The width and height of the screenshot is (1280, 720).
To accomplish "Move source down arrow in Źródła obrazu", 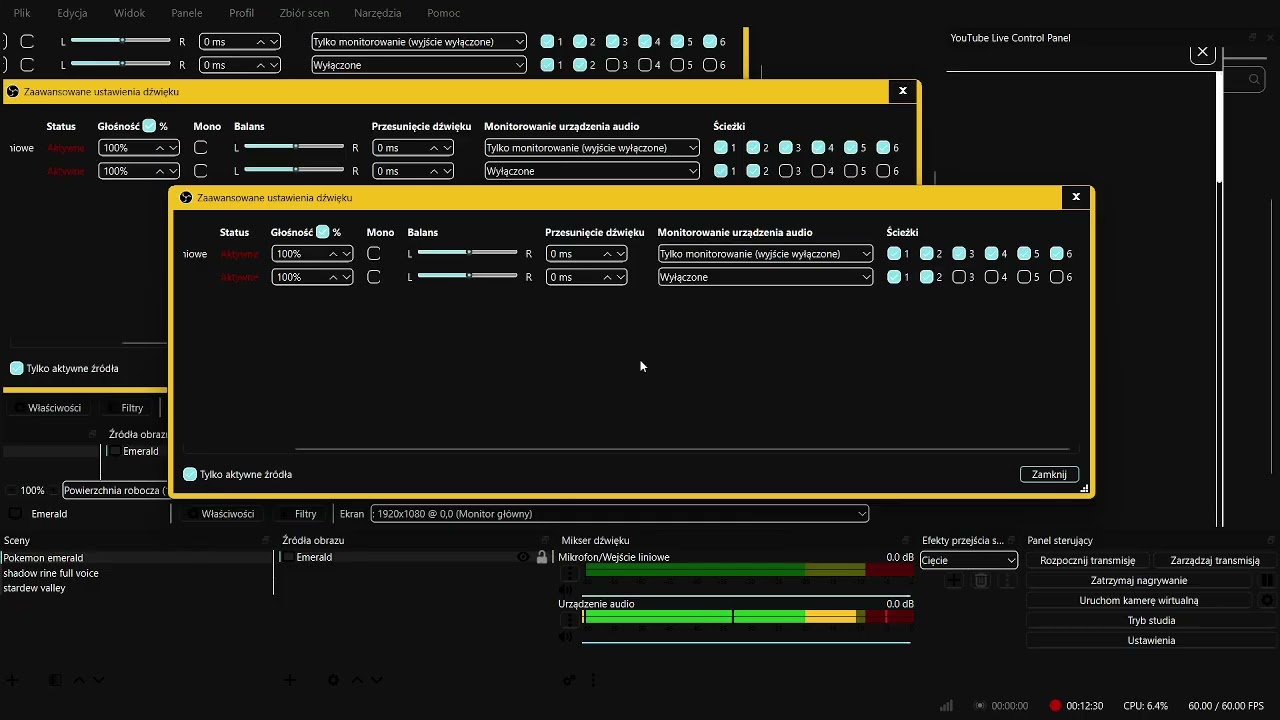I will pos(376,680).
